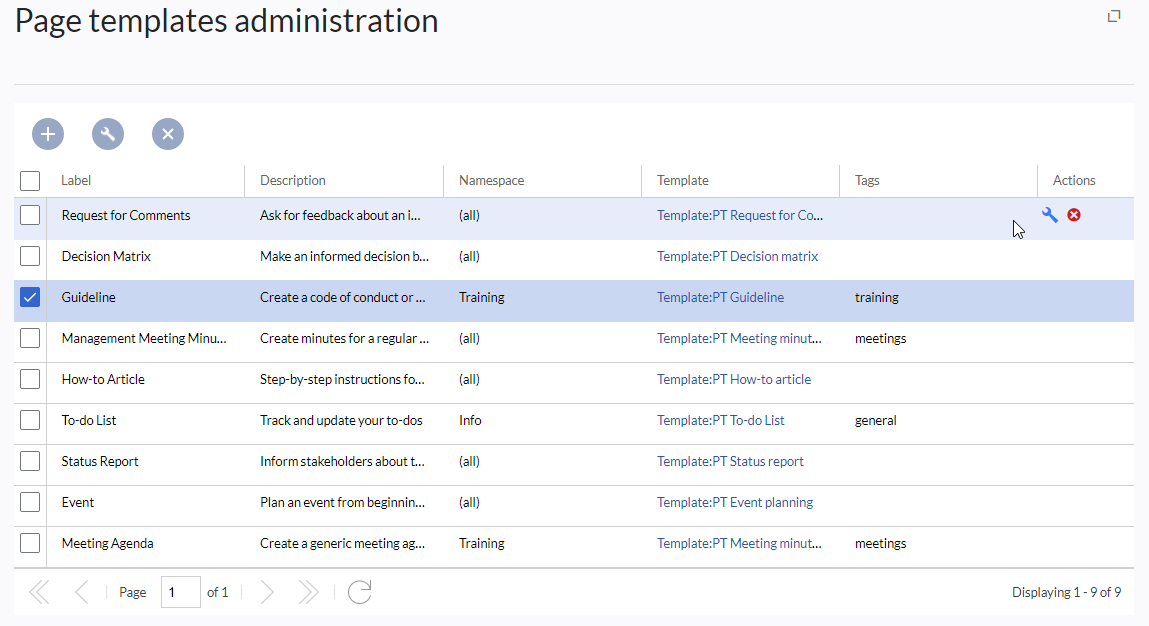The height and width of the screenshot is (626, 1149).
Task: Go to last page of the grid
Action: [309, 592]
